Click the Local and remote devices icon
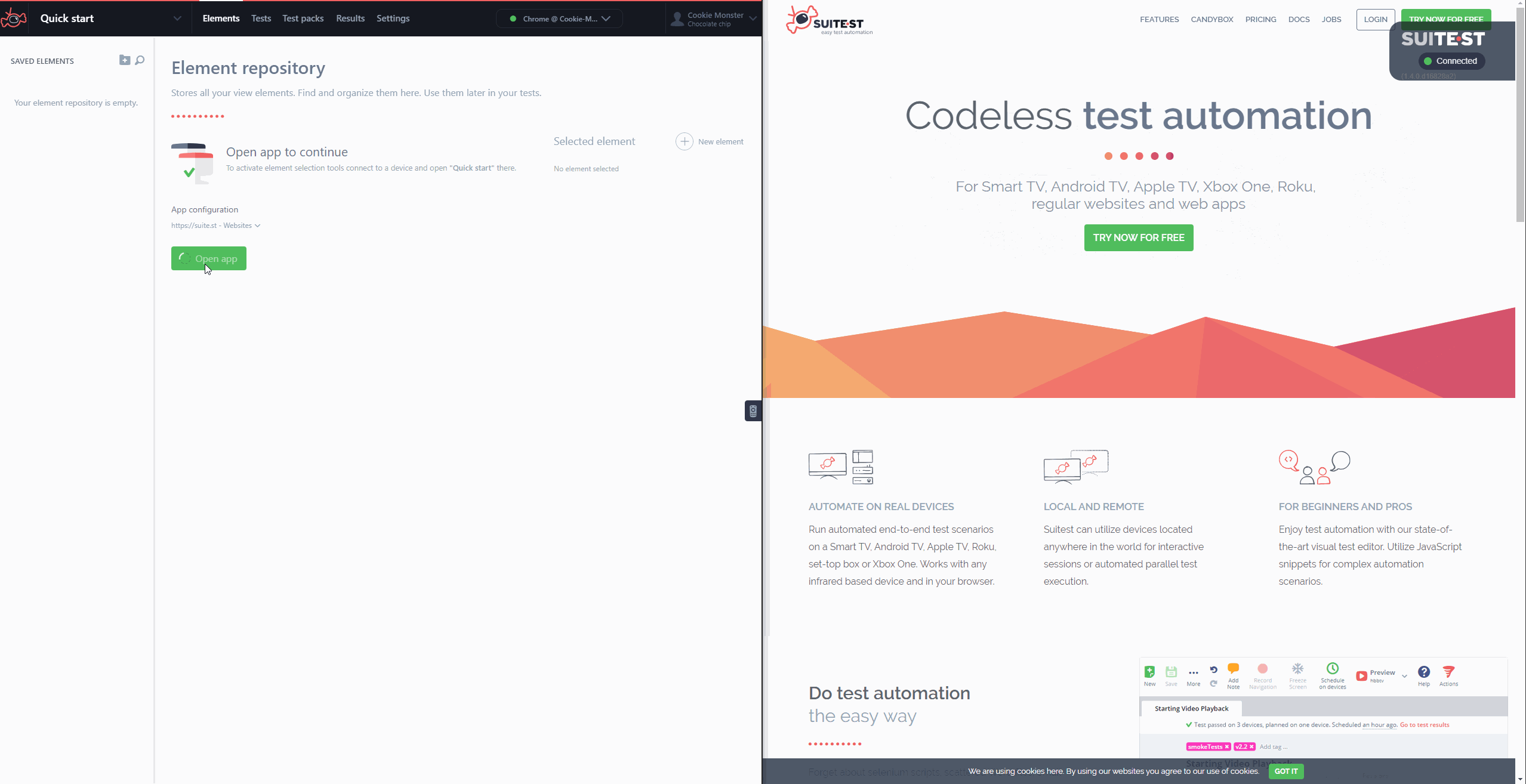The width and height of the screenshot is (1526, 784). [1076, 467]
